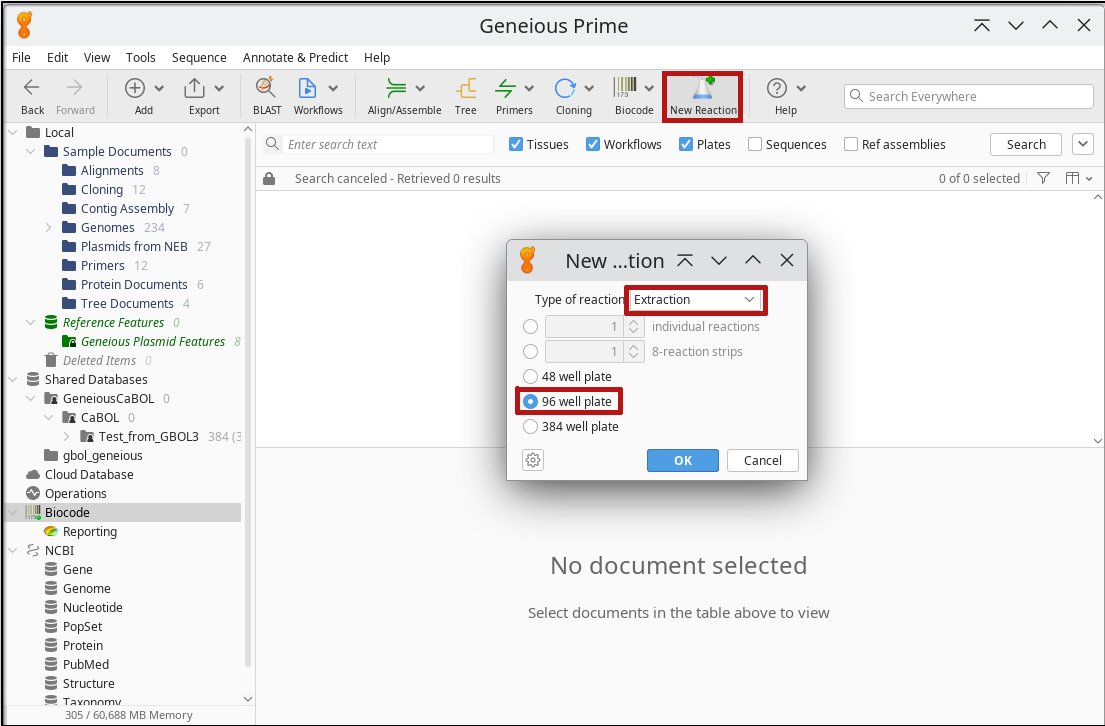
Task: Click the BLAST toolbar icon
Action: coord(266,89)
